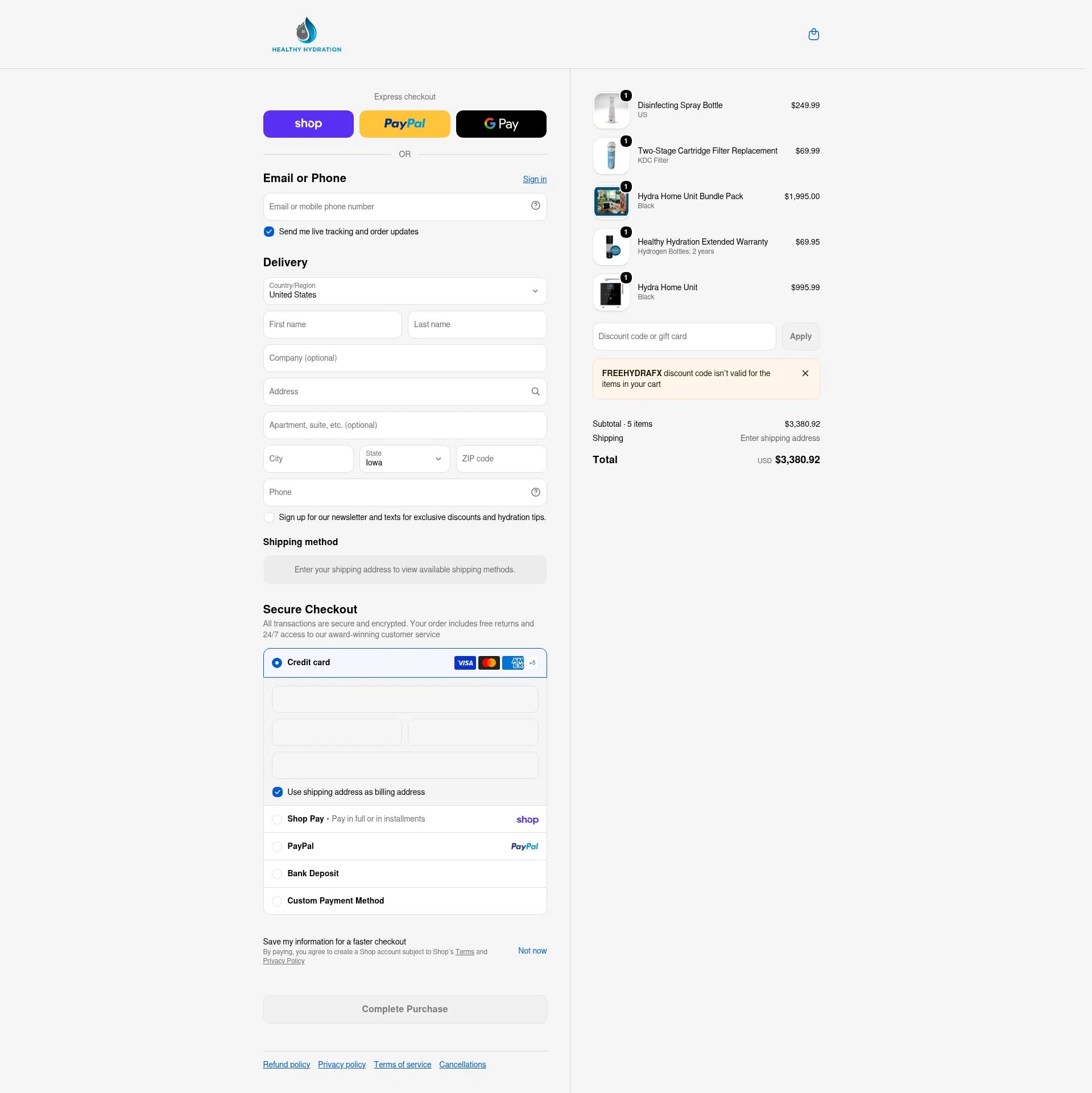Open the Refund policy link
The image size is (1092, 1093).
tap(287, 1065)
